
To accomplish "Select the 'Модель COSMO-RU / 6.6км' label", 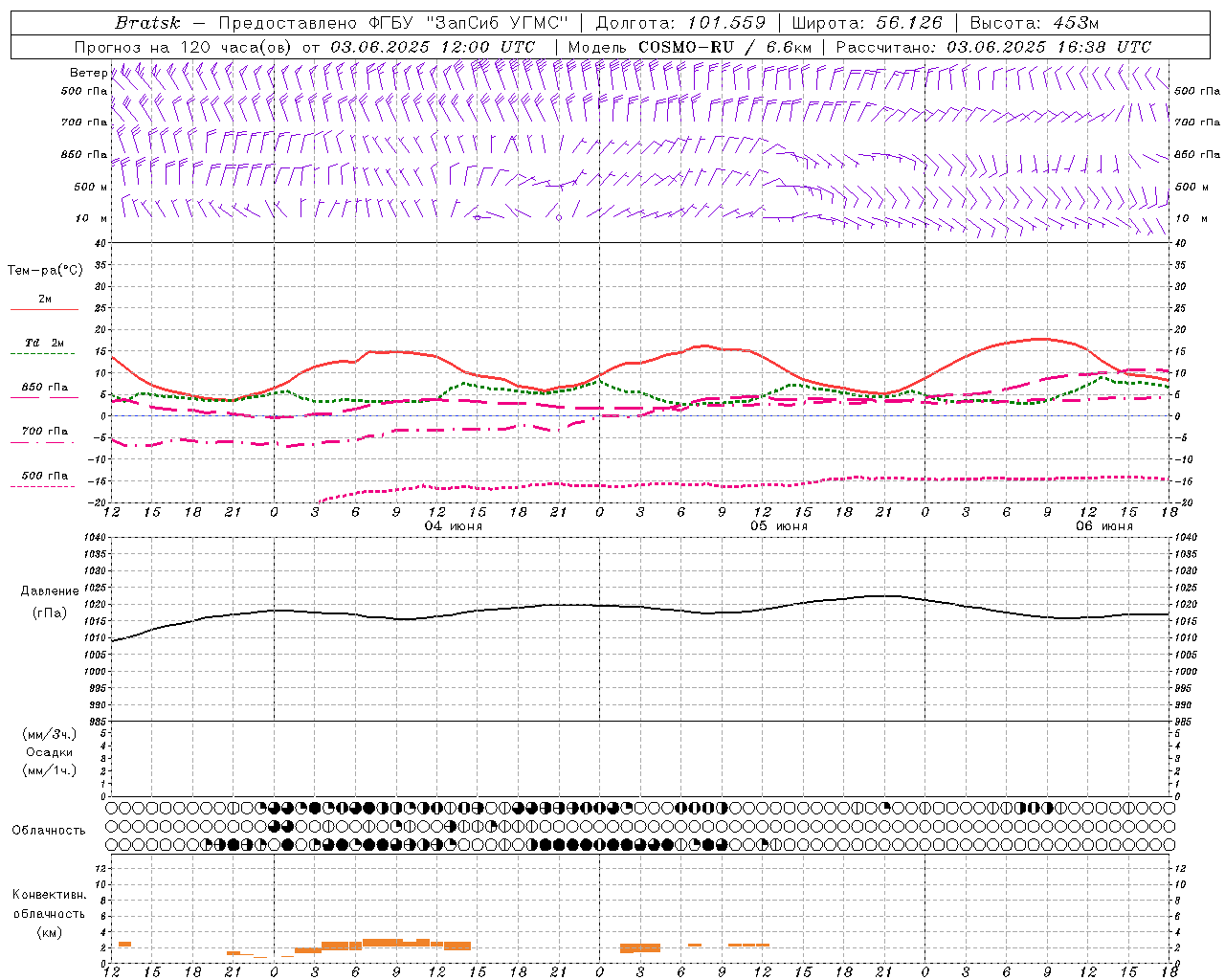I will click(689, 47).
